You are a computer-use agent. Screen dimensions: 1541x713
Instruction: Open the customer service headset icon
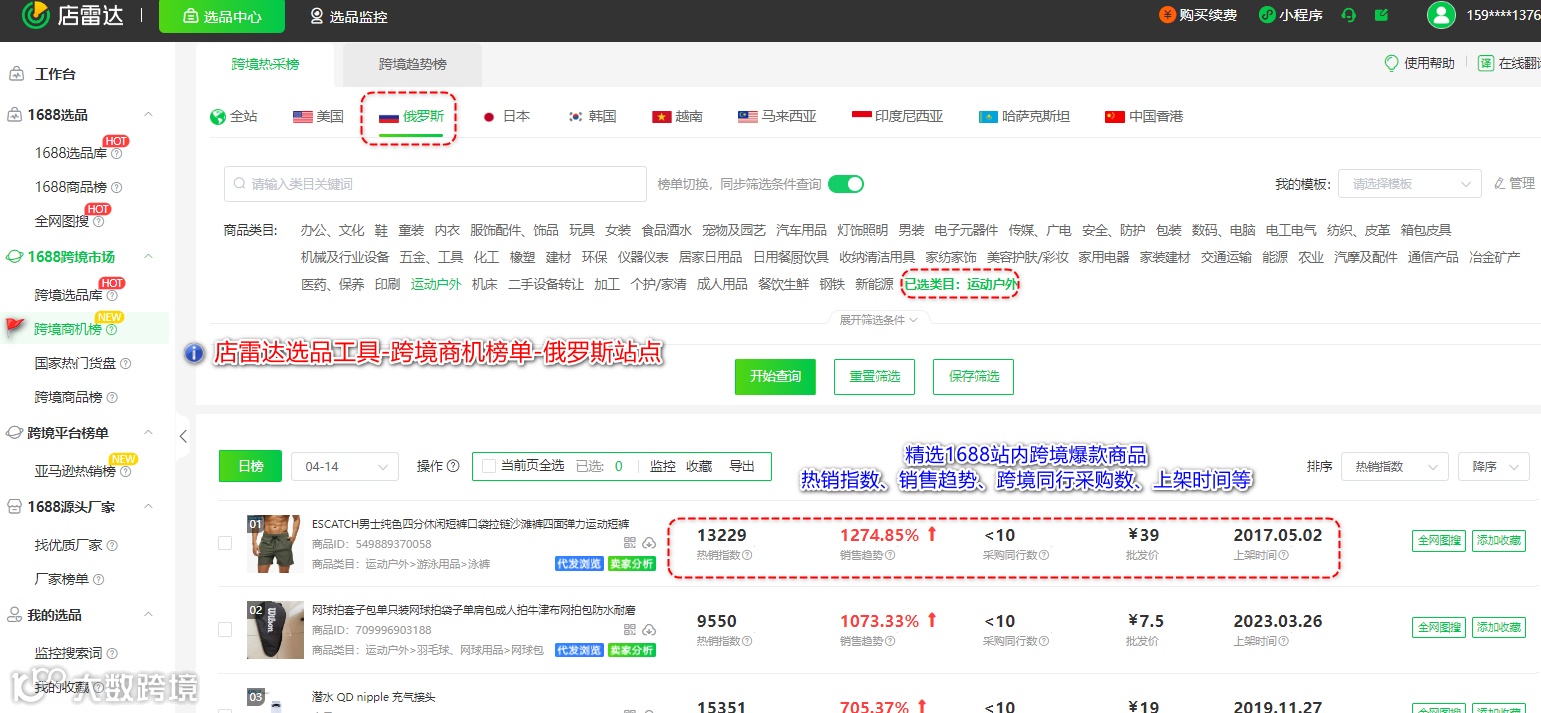click(1348, 15)
